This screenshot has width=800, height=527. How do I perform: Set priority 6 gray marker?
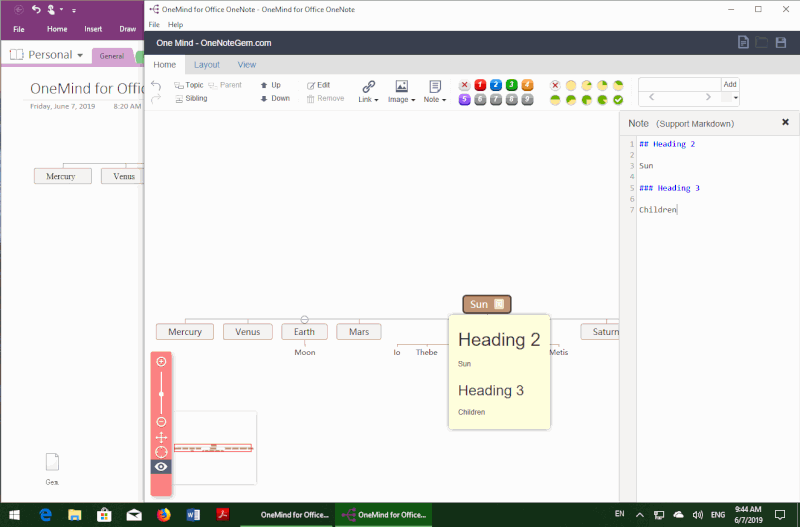480,99
